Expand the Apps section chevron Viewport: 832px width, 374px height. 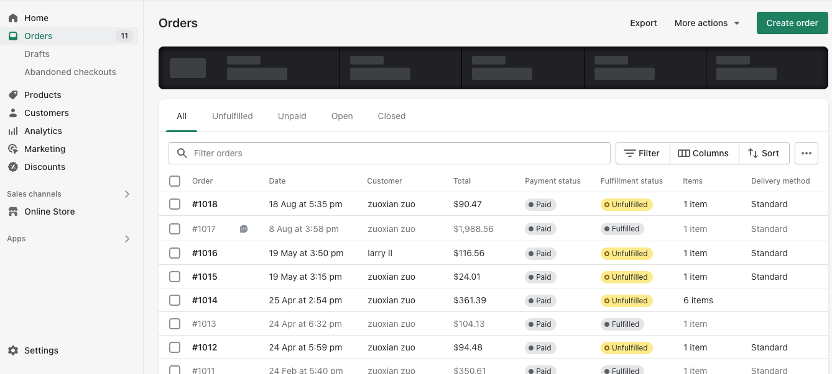(127, 239)
